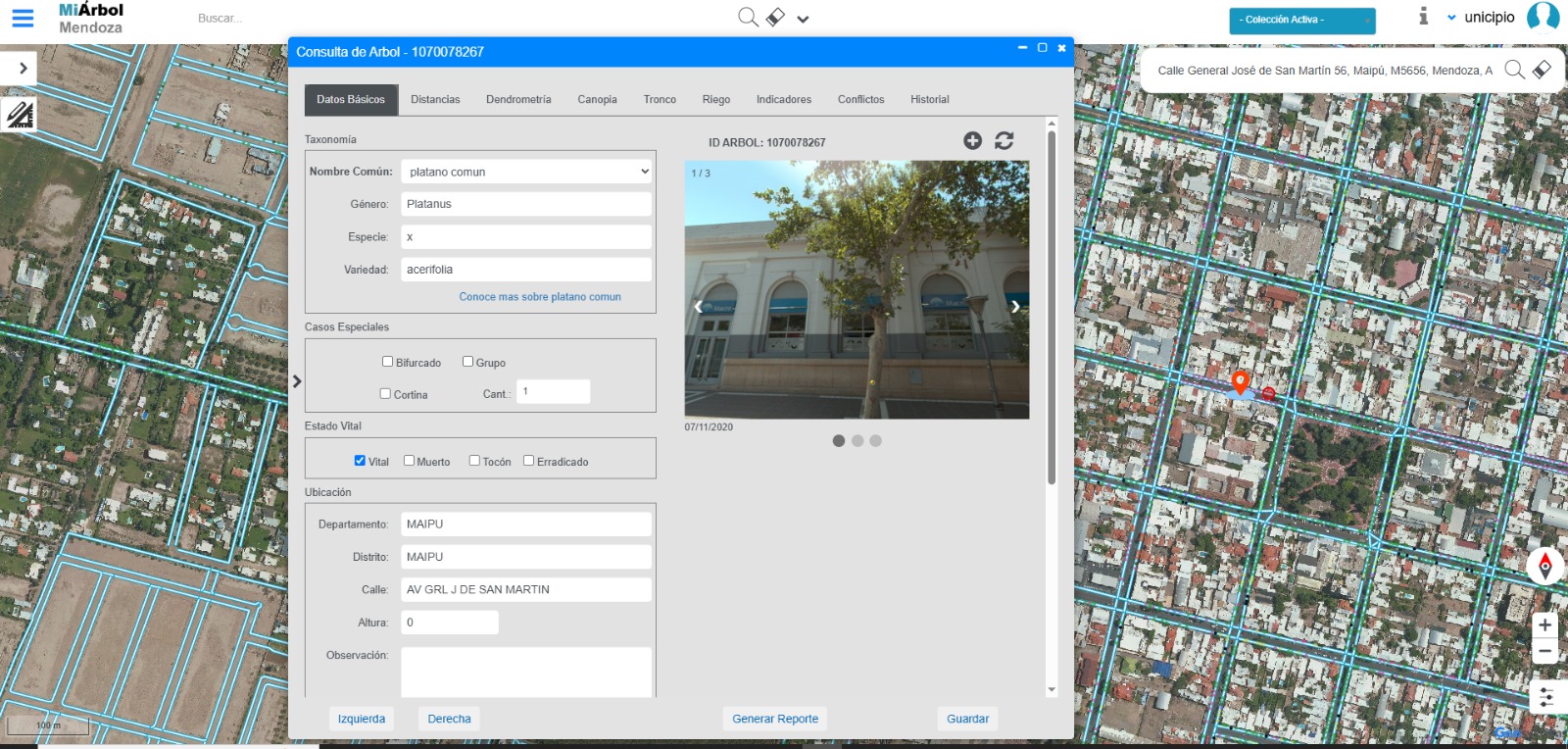This screenshot has height=749, width=1568.
Task: Show next tree photo
Action: pos(1015,307)
